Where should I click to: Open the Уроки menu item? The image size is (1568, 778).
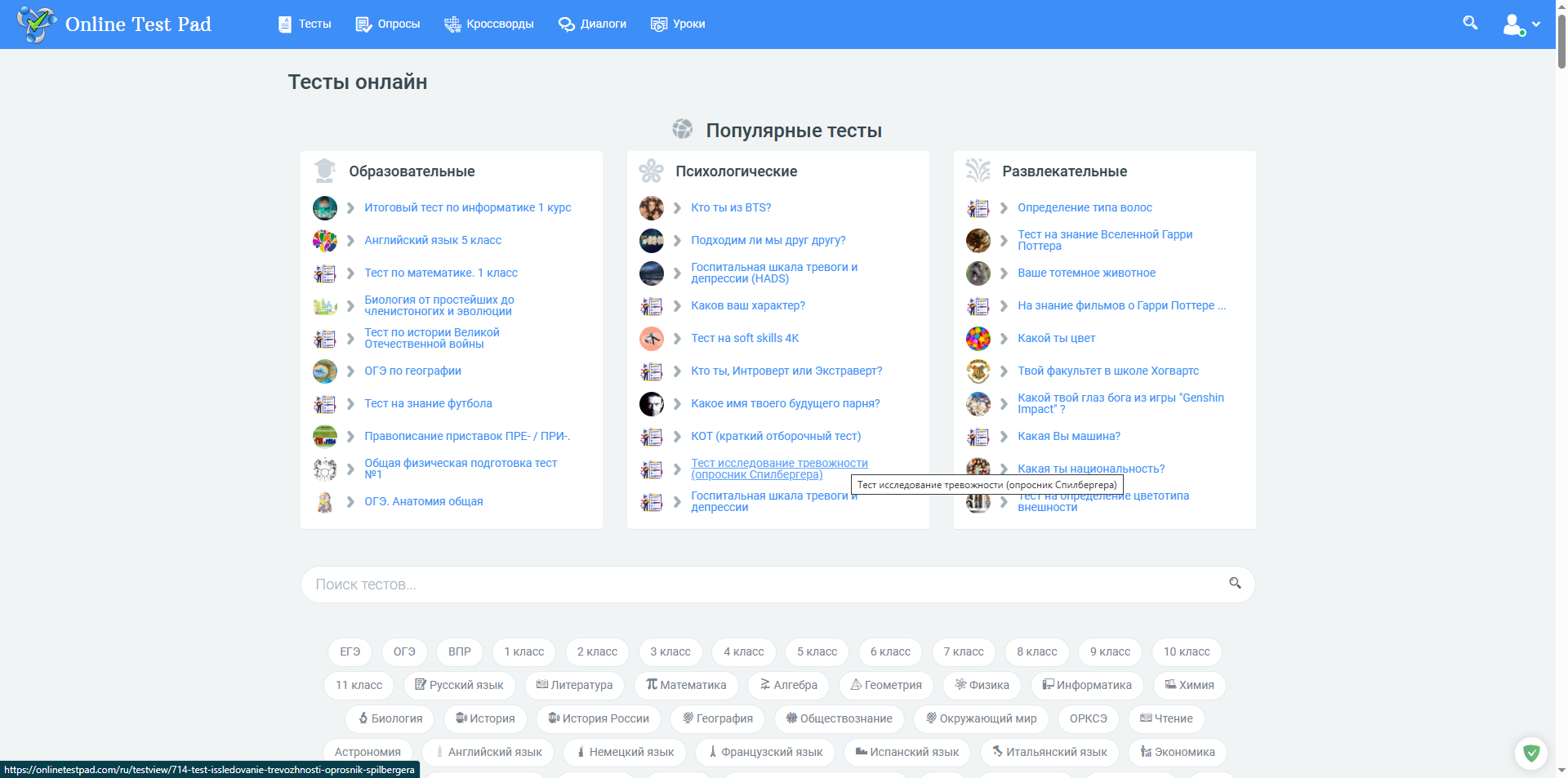[678, 24]
